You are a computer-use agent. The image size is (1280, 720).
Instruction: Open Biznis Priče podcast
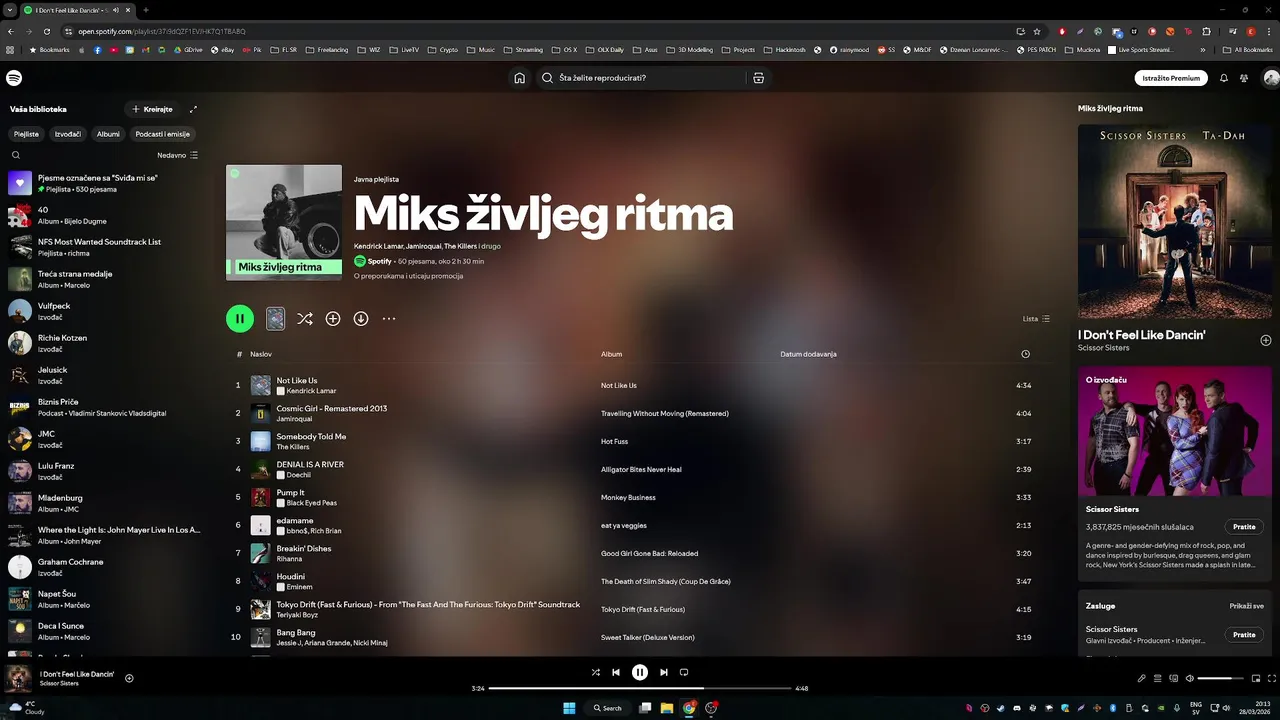click(x=105, y=407)
